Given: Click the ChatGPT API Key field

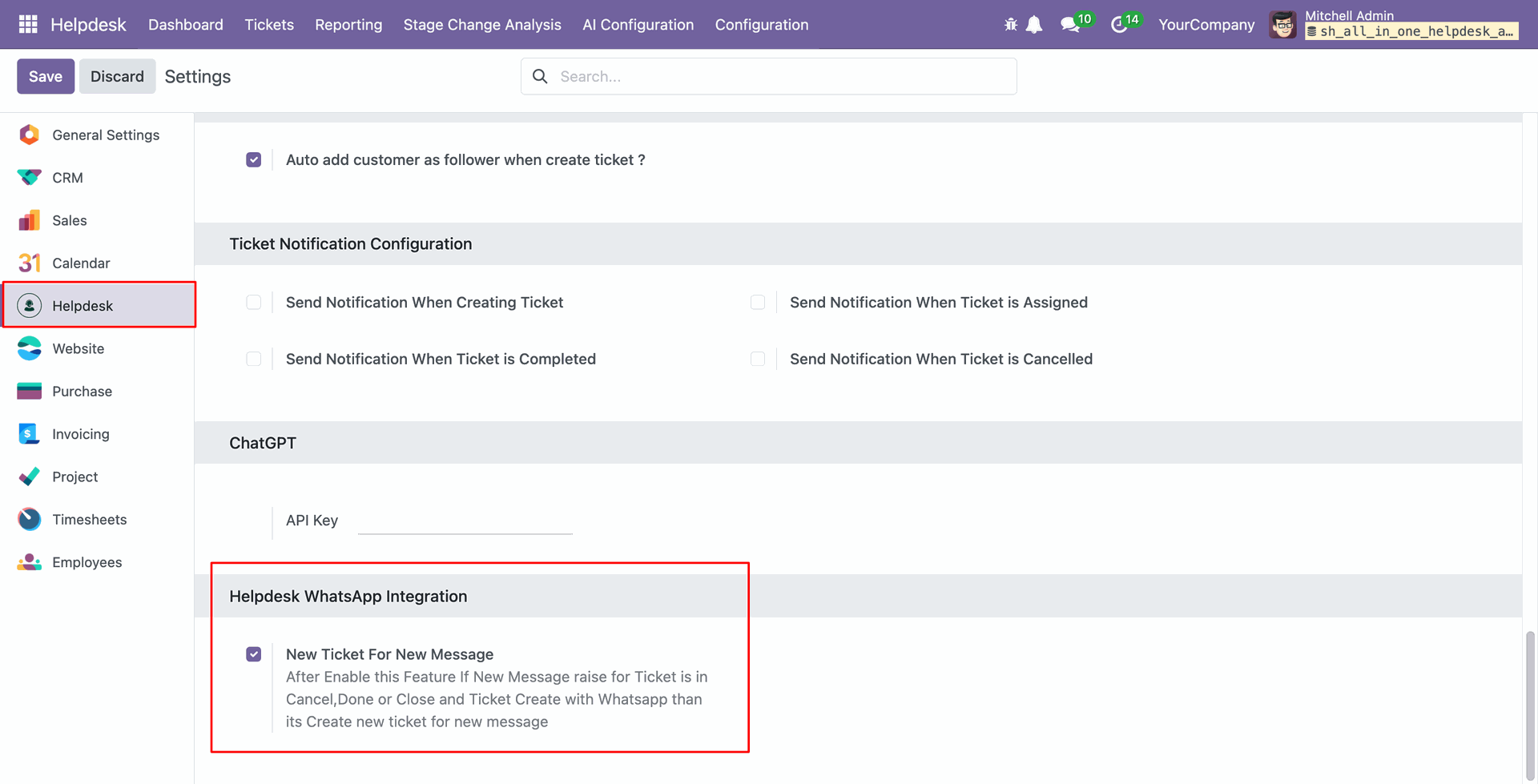Looking at the screenshot, I should pyautogui.click(x=465, y=521).
